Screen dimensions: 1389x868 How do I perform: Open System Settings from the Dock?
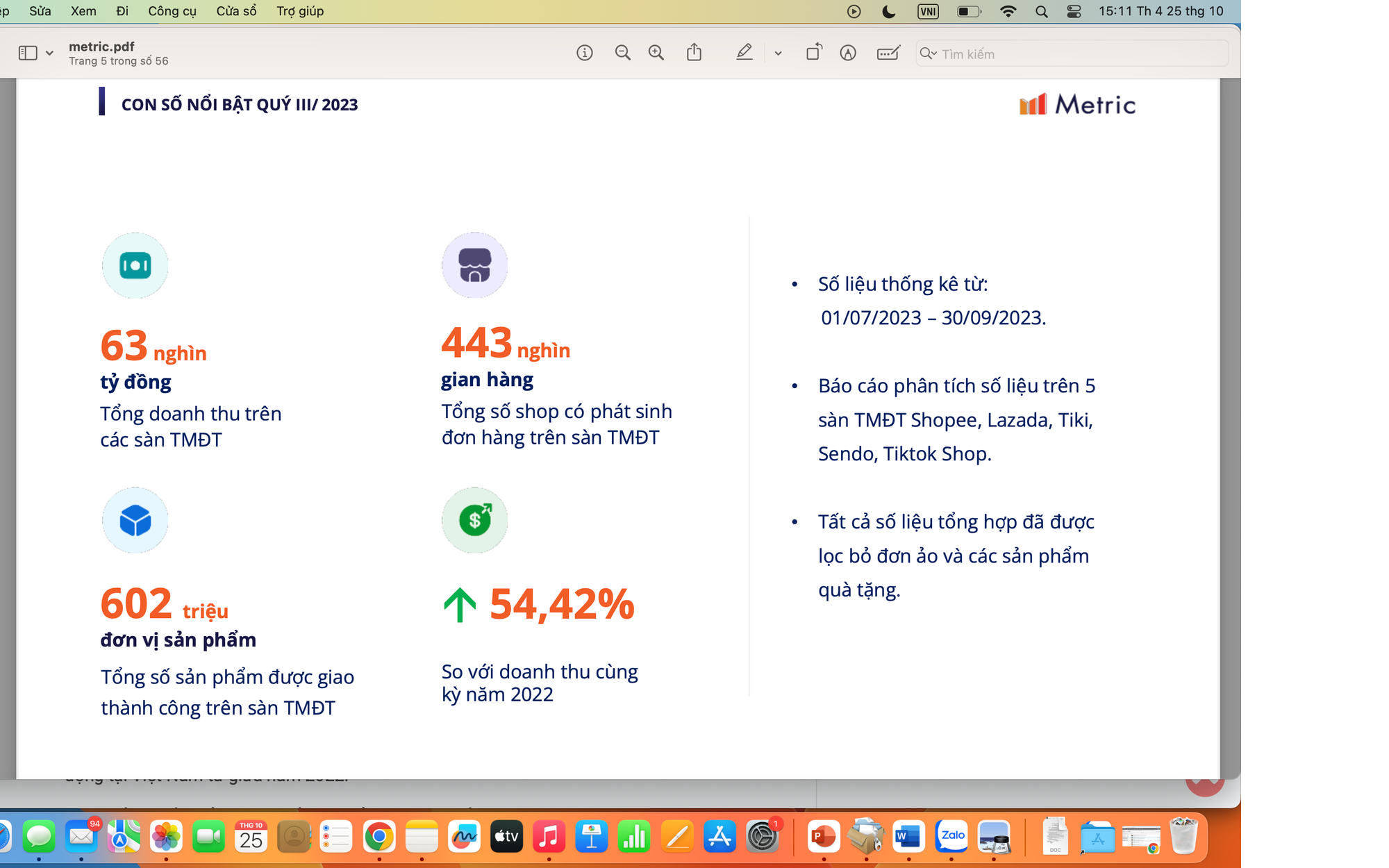pos(763,837)
